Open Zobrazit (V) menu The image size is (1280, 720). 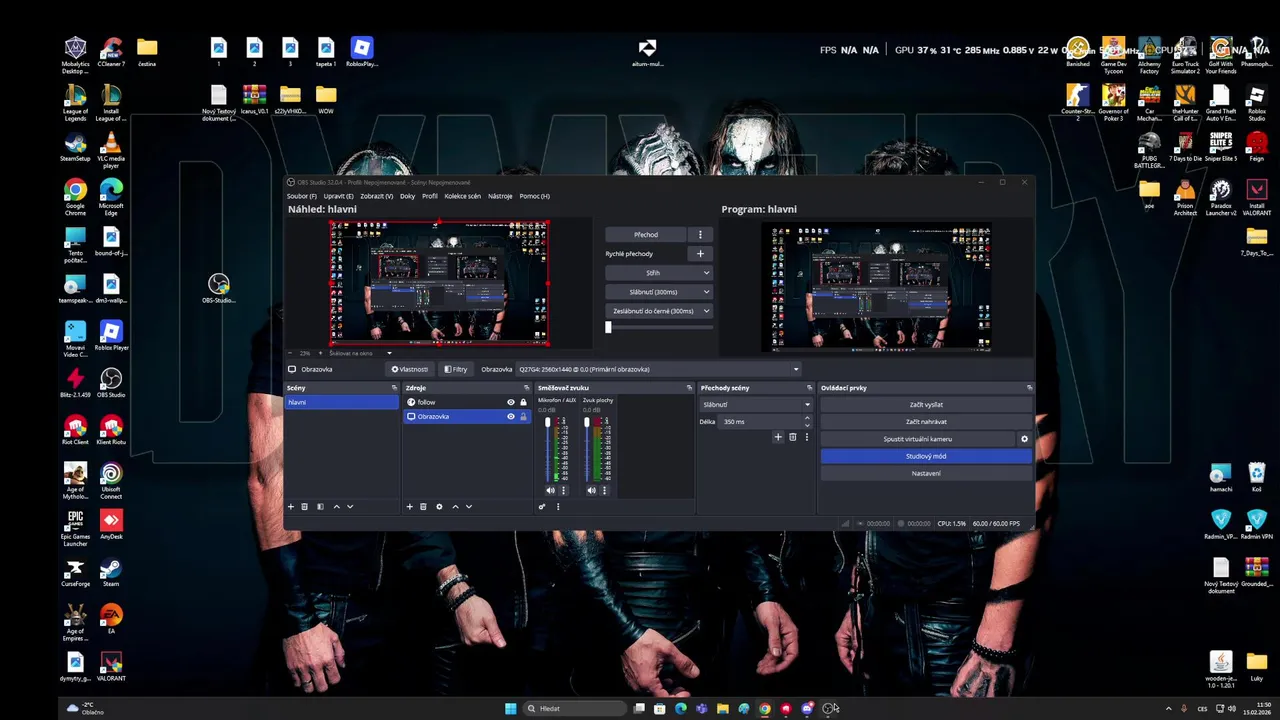click(x=377, y=196)
